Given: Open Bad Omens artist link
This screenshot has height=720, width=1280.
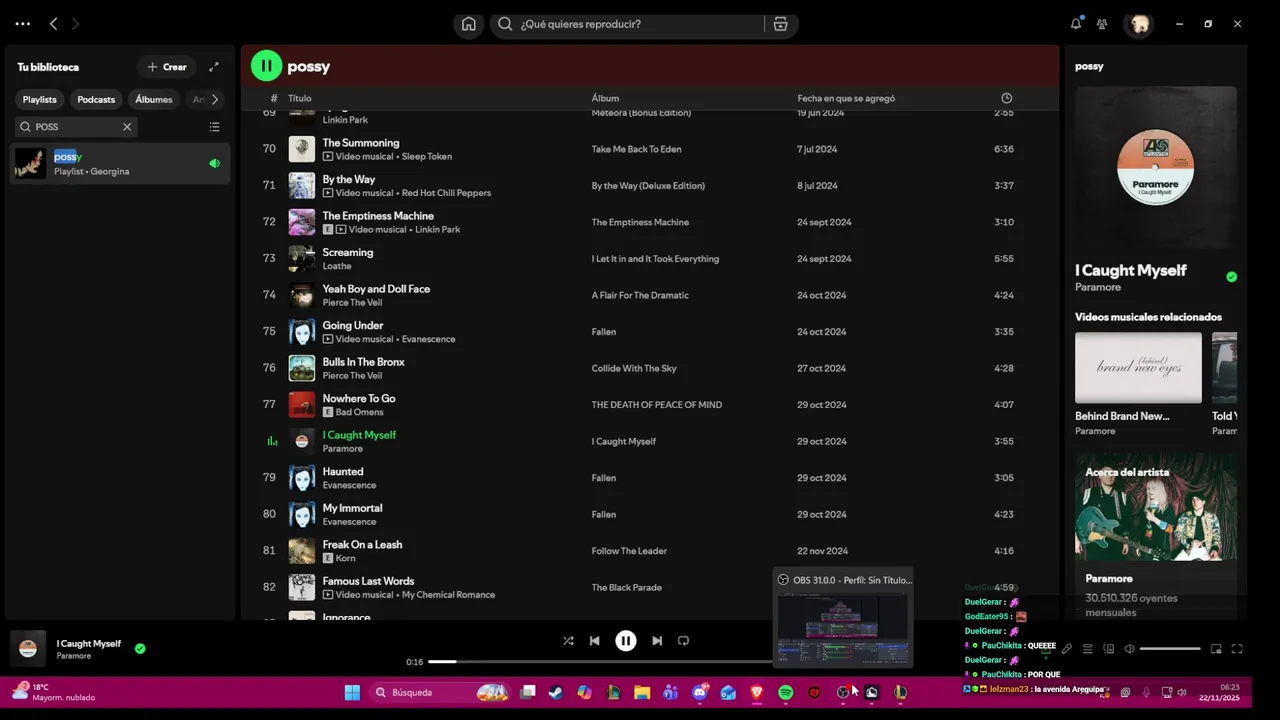Looking at the screenshot, I should click(x=359, y=412).
